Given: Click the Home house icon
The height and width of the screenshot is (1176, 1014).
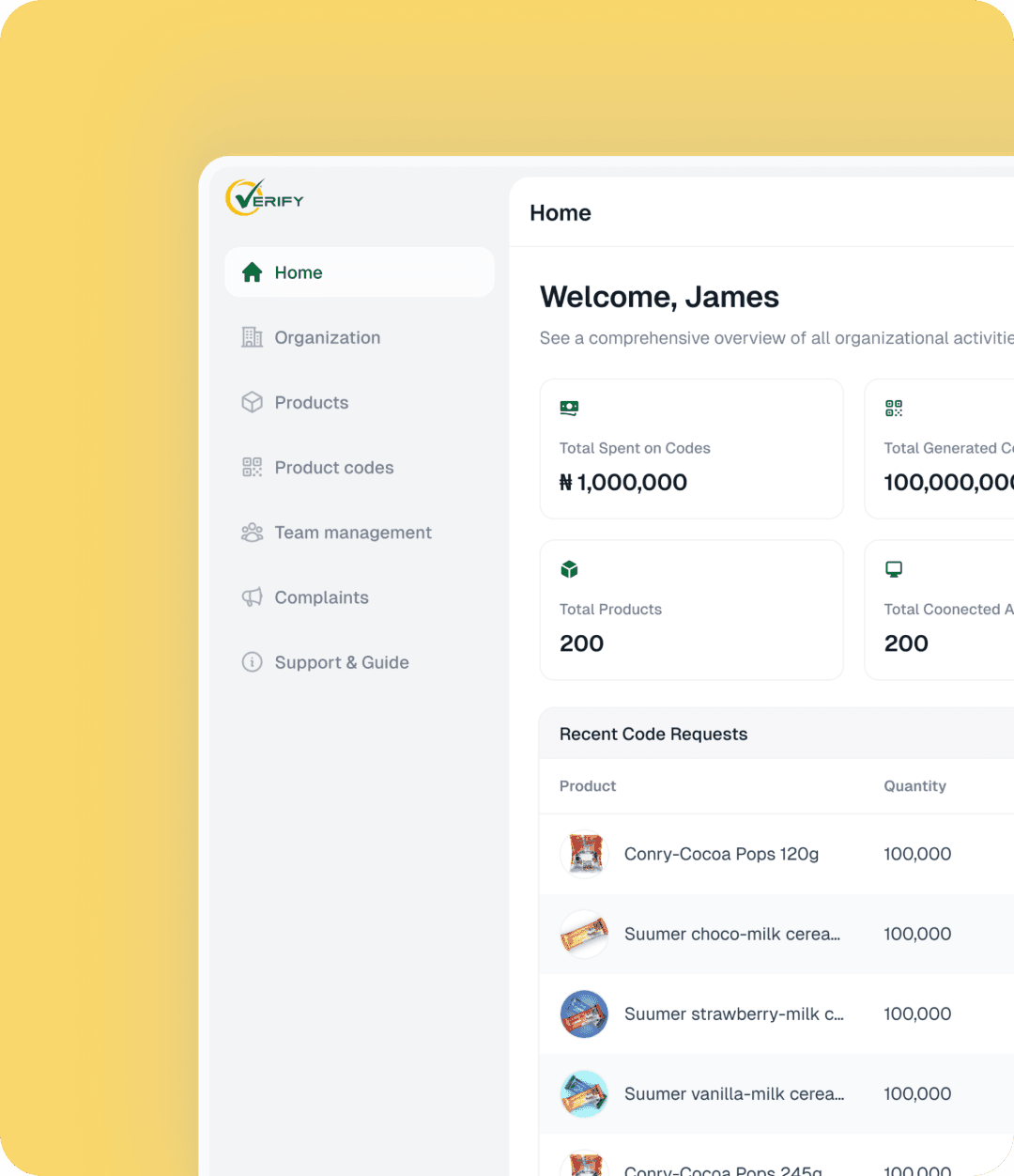Looking at the screenshot, I should point(252,272).
